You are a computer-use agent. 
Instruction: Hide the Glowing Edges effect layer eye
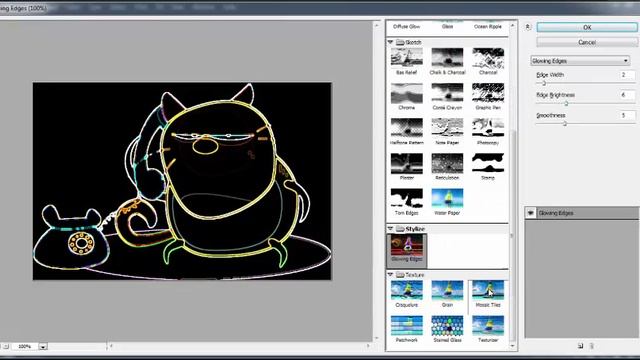tap(530, 213)
